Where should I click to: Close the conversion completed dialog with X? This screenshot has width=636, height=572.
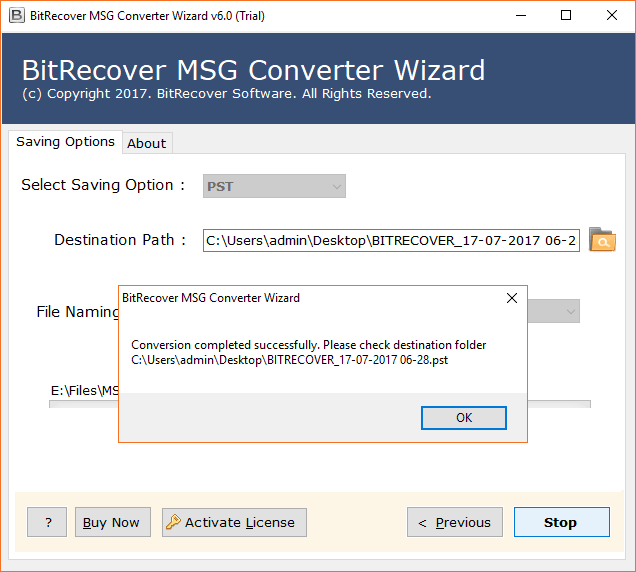click(x=512, y=298)
